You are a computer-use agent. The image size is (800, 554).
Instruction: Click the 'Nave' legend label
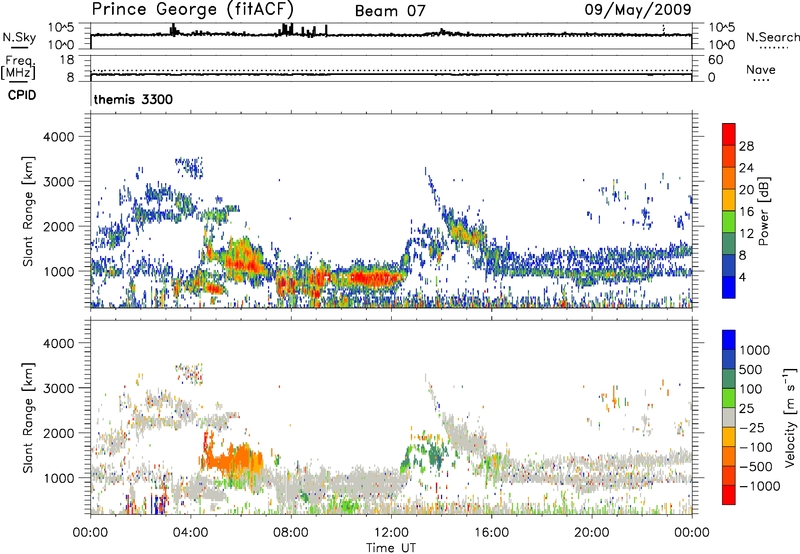click(x=760, y=69)
